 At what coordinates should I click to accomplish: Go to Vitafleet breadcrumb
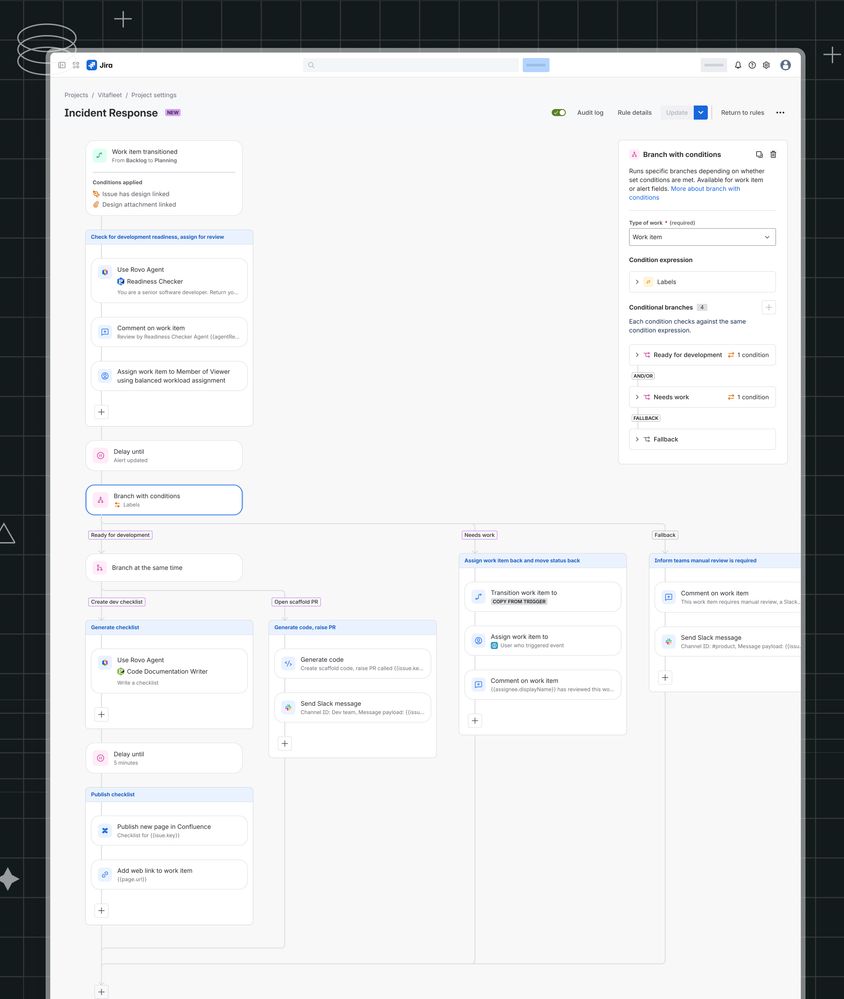pyautogui.click(x=110, y=95)
